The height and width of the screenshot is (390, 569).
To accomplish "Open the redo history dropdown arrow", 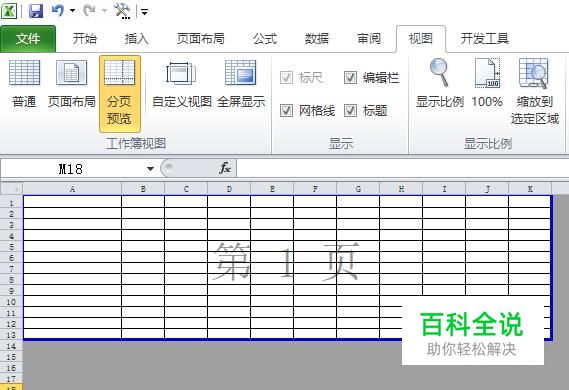I will tap(104, 11).
